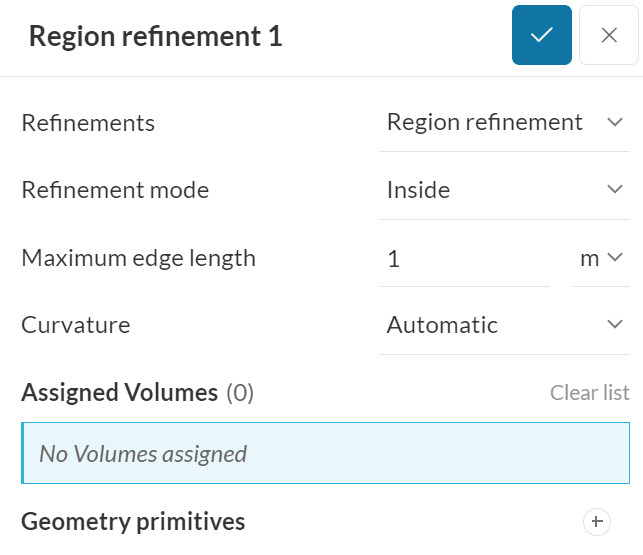The image size is (643, 555).
Task: Open Refinement mode dropdown arrow
Action: click(x=614, y=190)
